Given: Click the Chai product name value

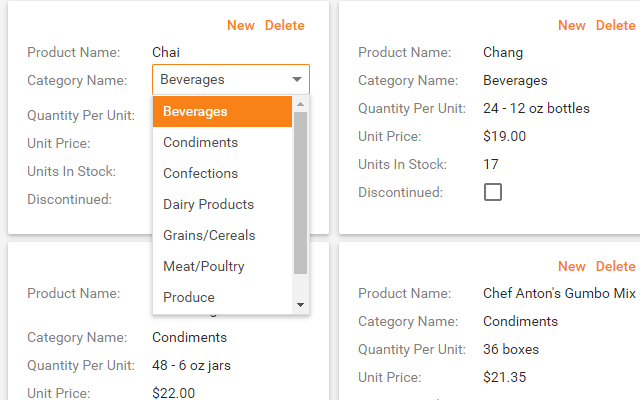Looking at the screenshot, I should [x=166, y=52].
